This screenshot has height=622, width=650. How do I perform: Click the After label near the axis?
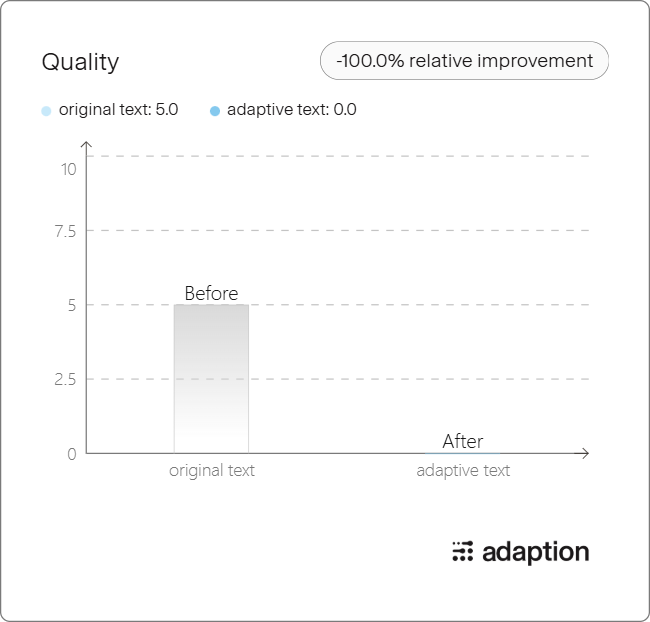[463, 441]
